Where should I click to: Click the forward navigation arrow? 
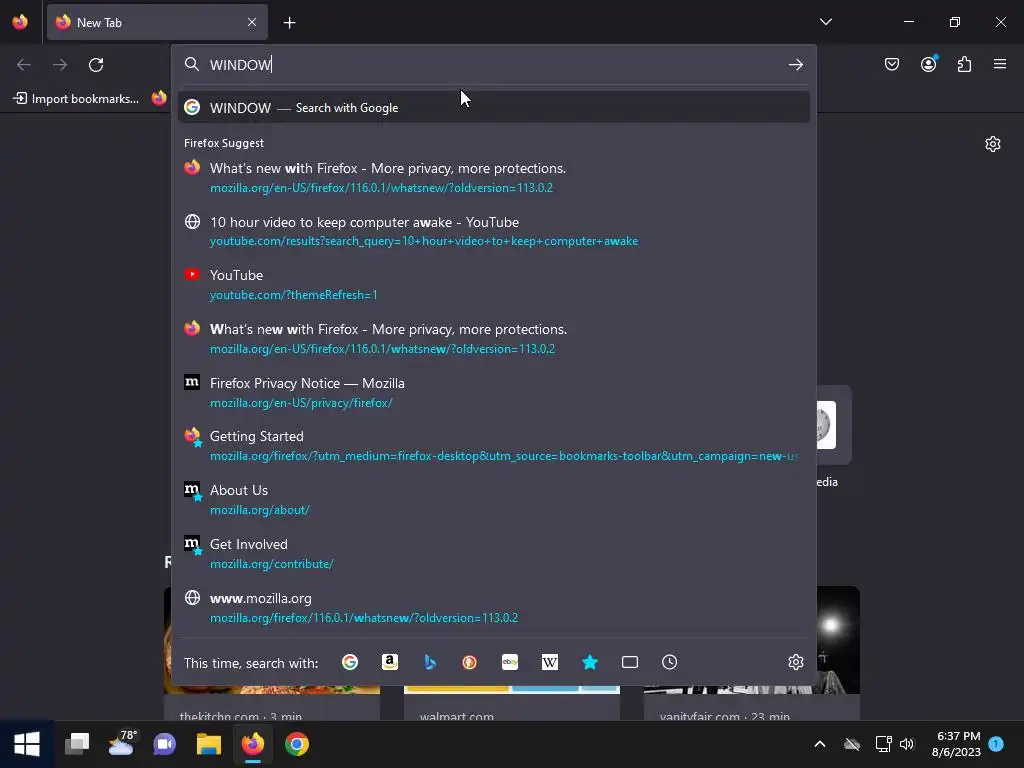click(60, 65)
